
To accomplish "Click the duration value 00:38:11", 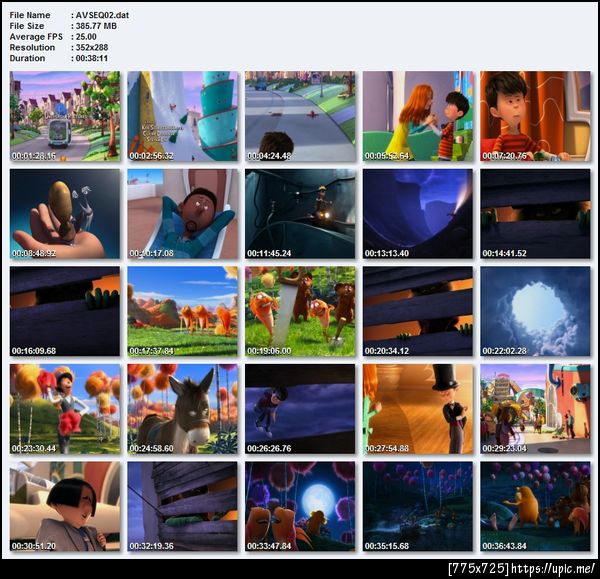I will pyautogui.click(x=91, y=58).
